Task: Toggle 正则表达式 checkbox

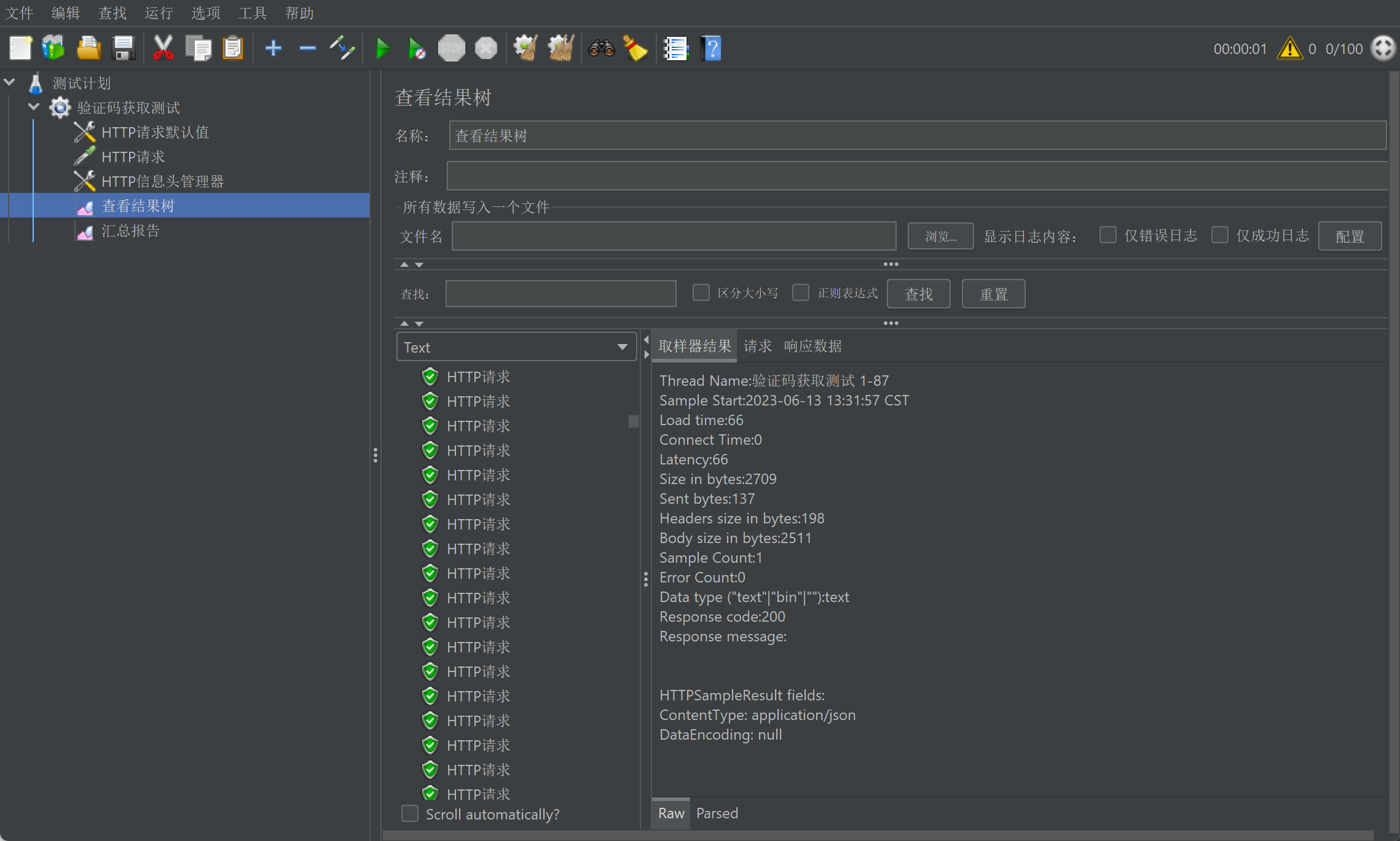Action: [800, 292]
